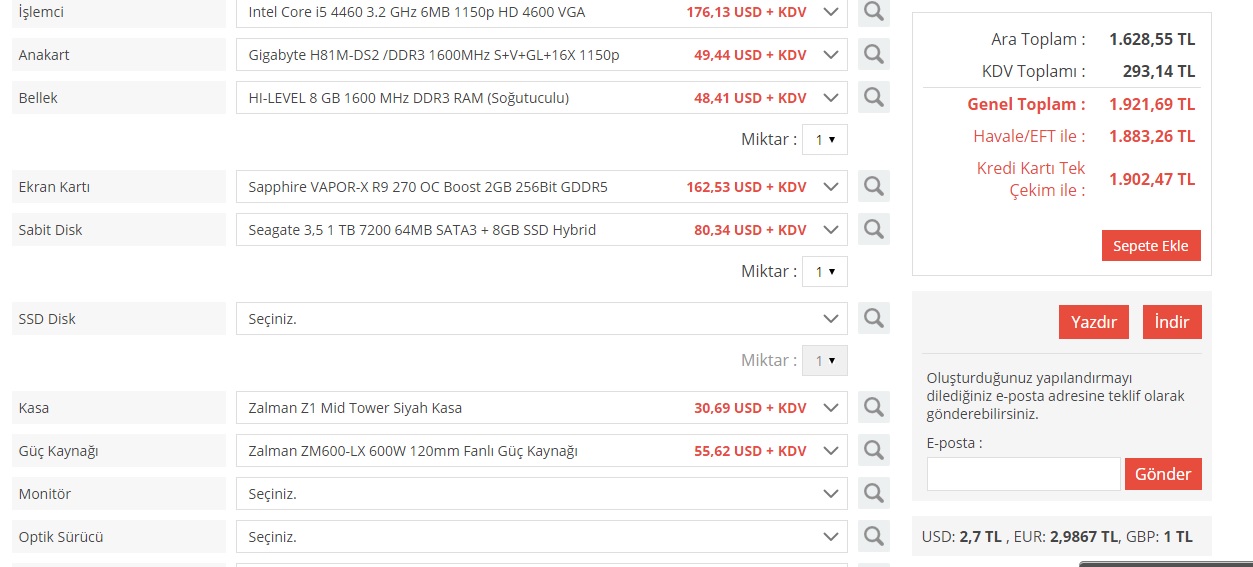Click the Optik Sürücü search icon

pos(873,536)
